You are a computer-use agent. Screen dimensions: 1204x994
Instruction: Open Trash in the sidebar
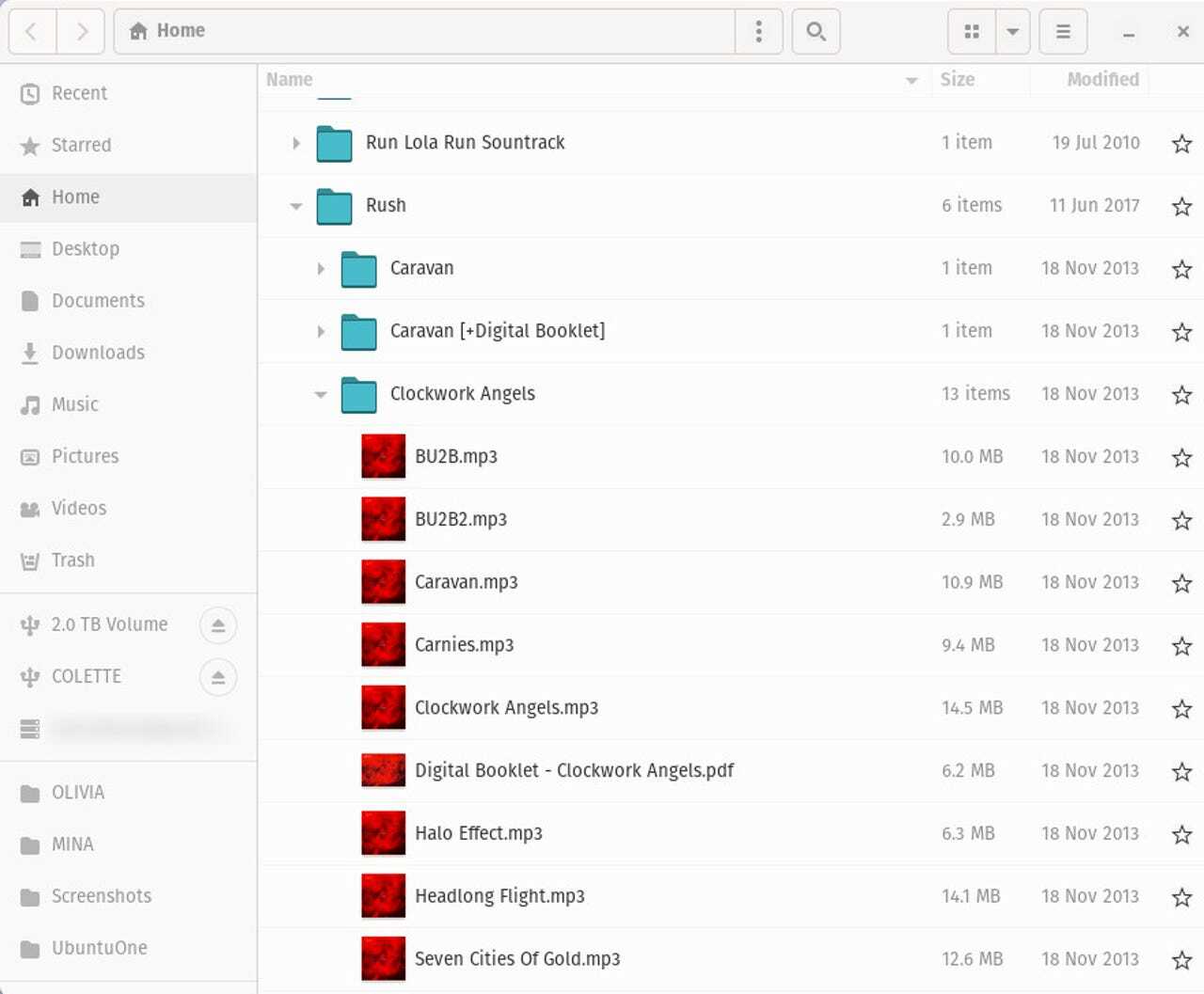click(x=128, y=560)
